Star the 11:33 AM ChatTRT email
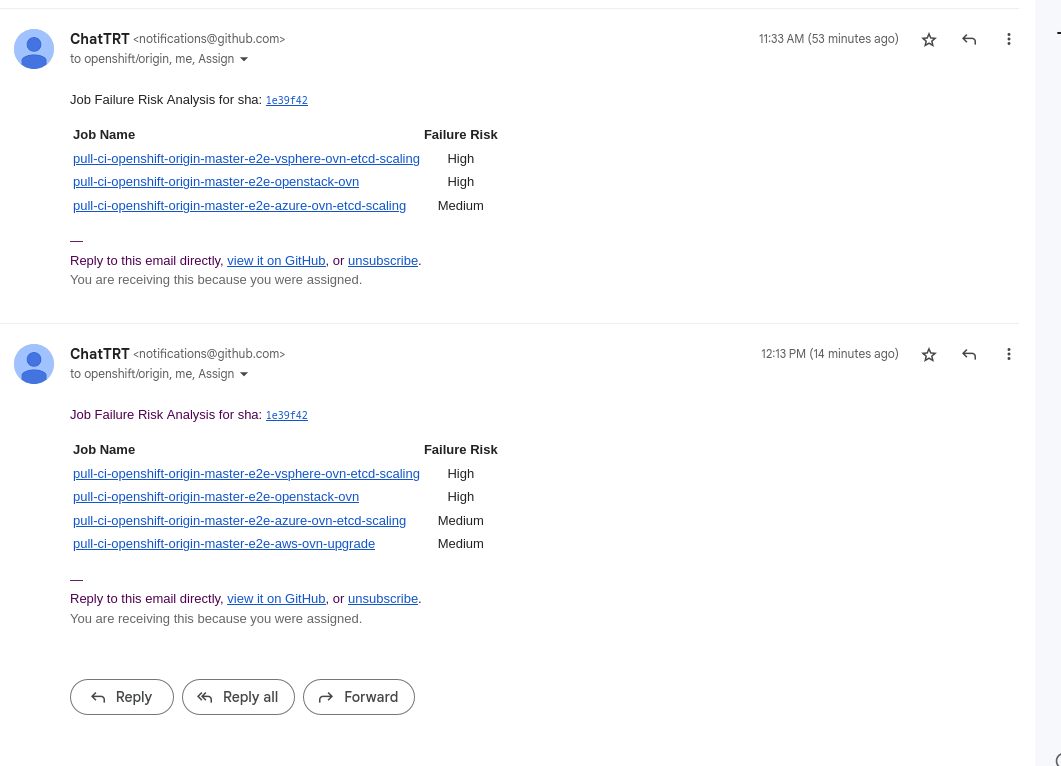 point(928,39)
